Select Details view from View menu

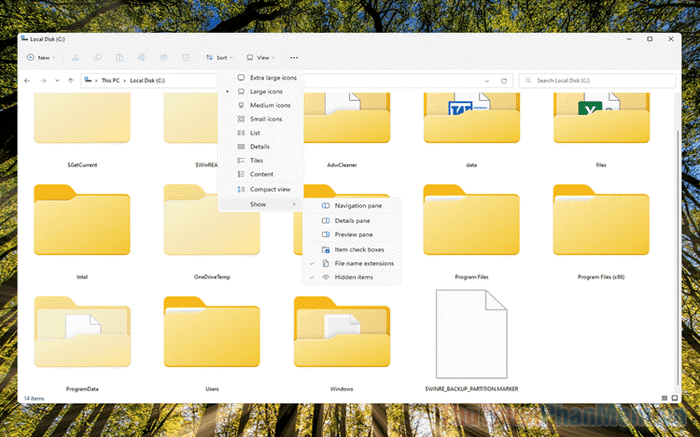(259, 147)
